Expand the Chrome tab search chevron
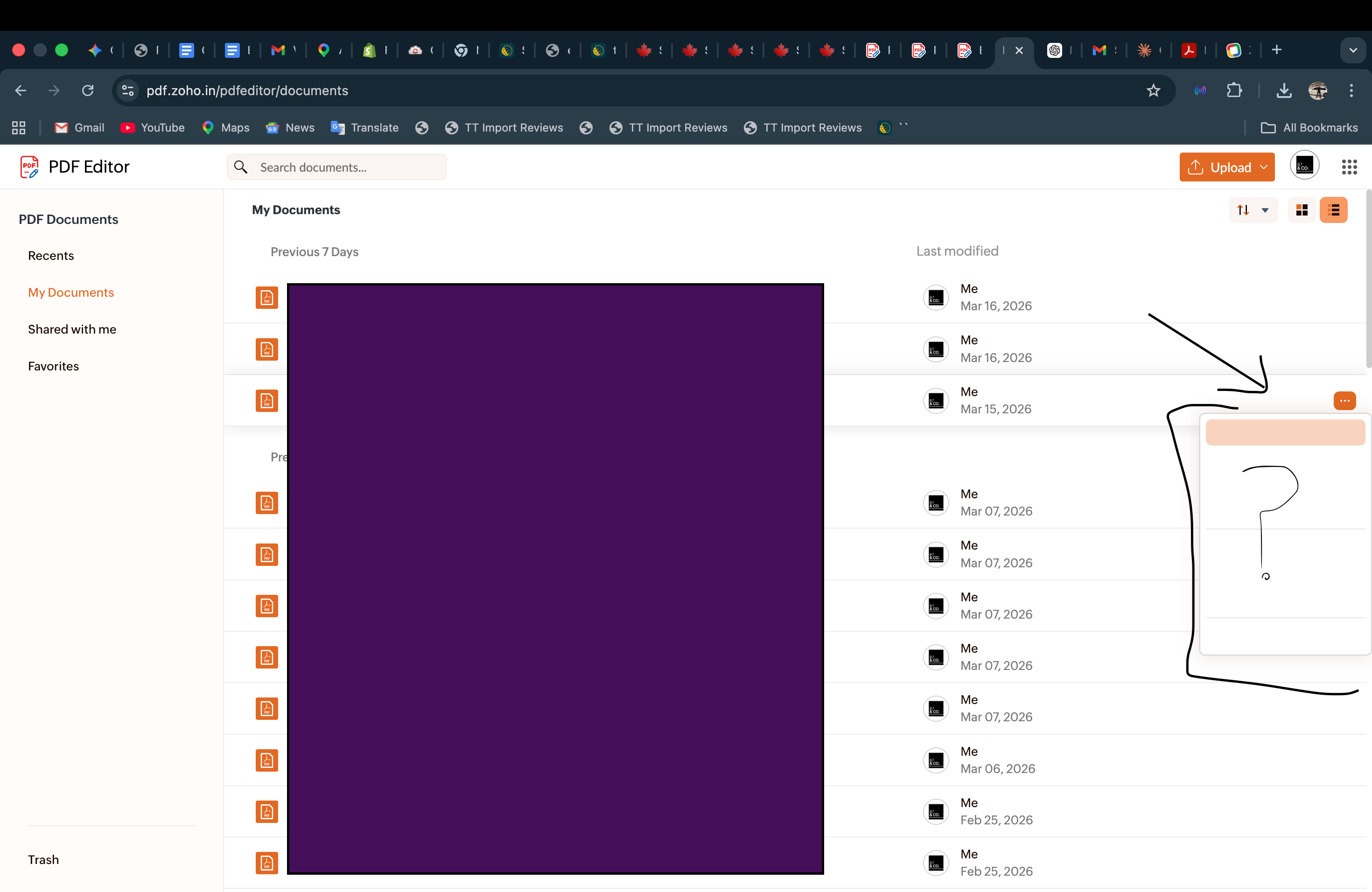1372x892 pixels. coord(1353,50)
